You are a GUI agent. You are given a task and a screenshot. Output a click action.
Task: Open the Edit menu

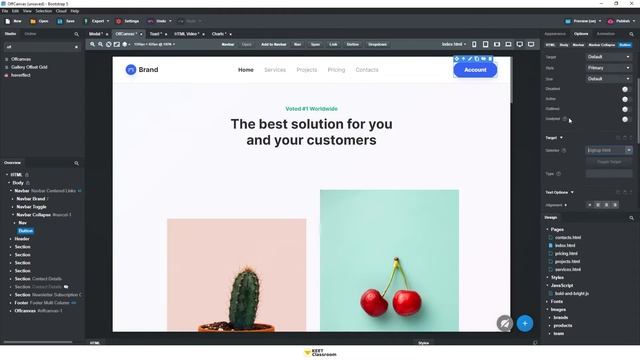tap(15, 11)
